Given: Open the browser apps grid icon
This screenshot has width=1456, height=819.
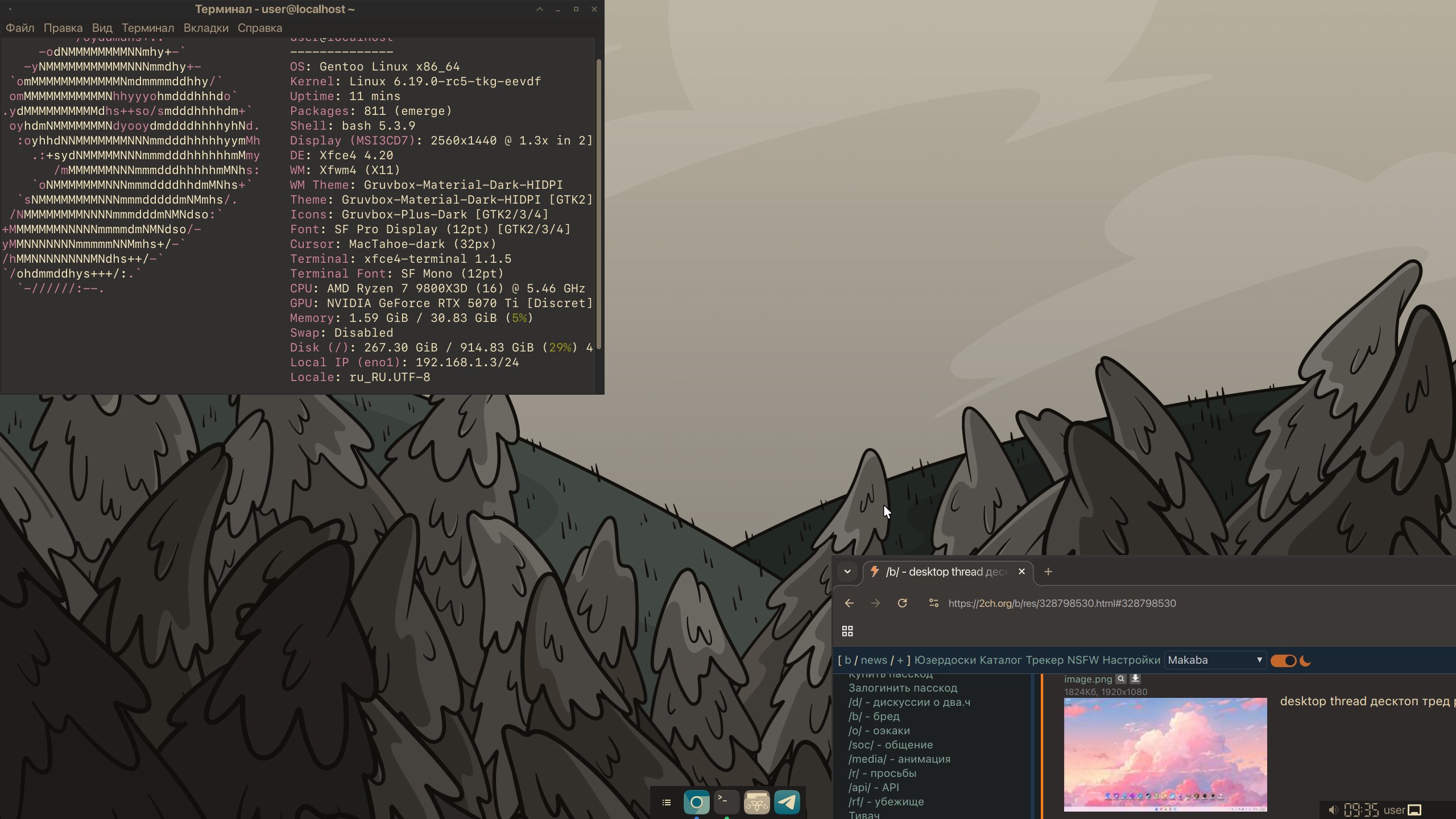Looking at the screenshot, I should point(847,631).
